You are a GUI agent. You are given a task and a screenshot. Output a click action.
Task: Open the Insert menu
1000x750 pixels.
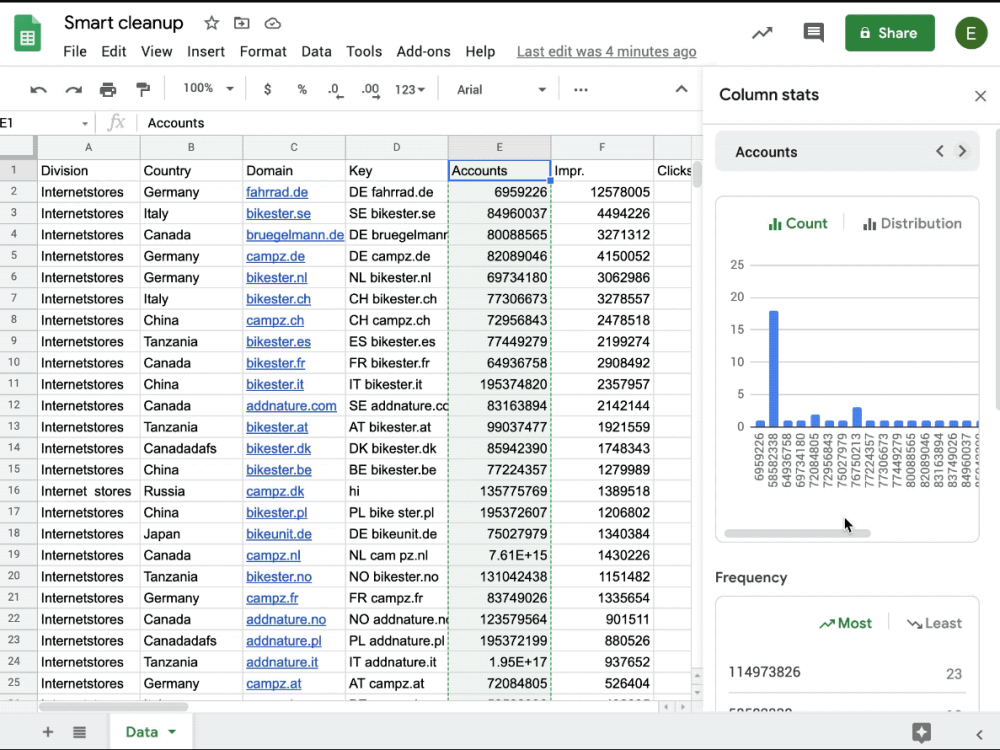coord(205,52)
